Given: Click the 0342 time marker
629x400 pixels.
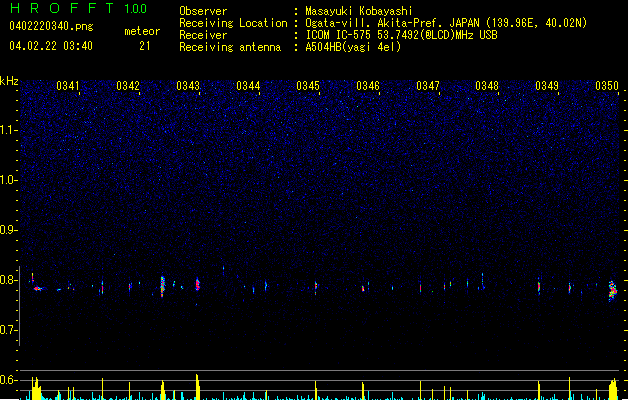Looking at the screenshot, I should coord(128,86).
